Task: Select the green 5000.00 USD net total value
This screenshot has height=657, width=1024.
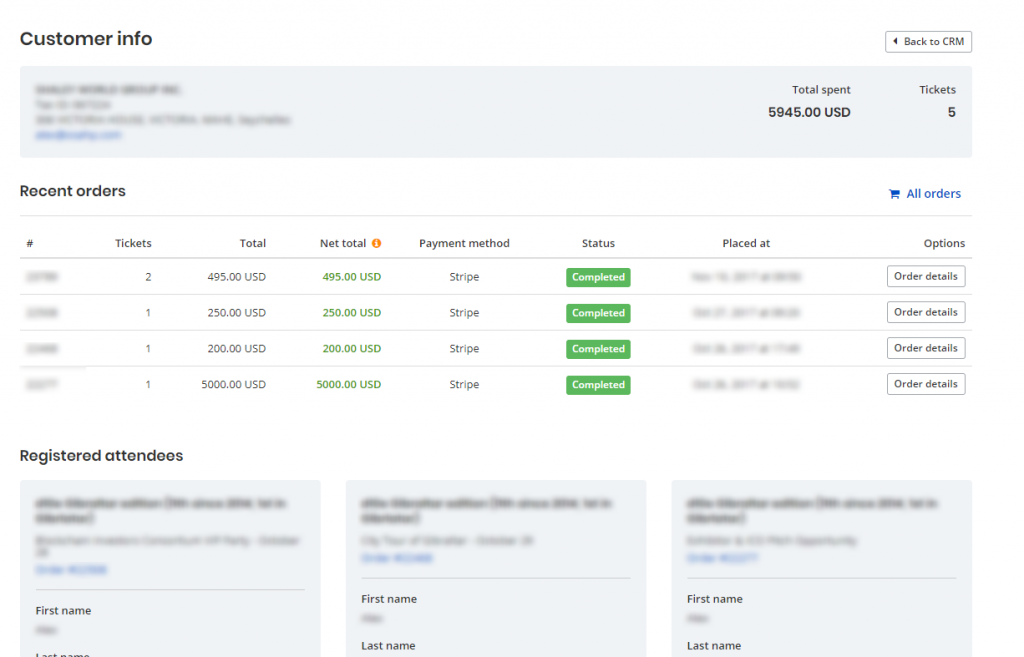Action: pos(349,385)
